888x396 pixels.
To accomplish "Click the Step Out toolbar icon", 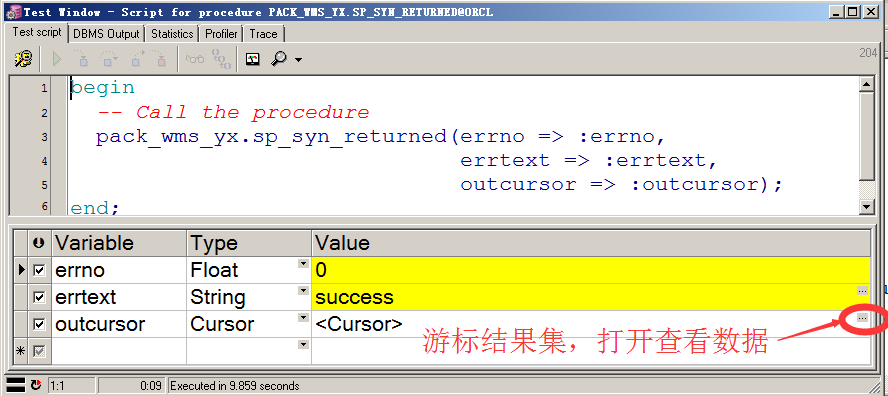I will tap(136, 58).
